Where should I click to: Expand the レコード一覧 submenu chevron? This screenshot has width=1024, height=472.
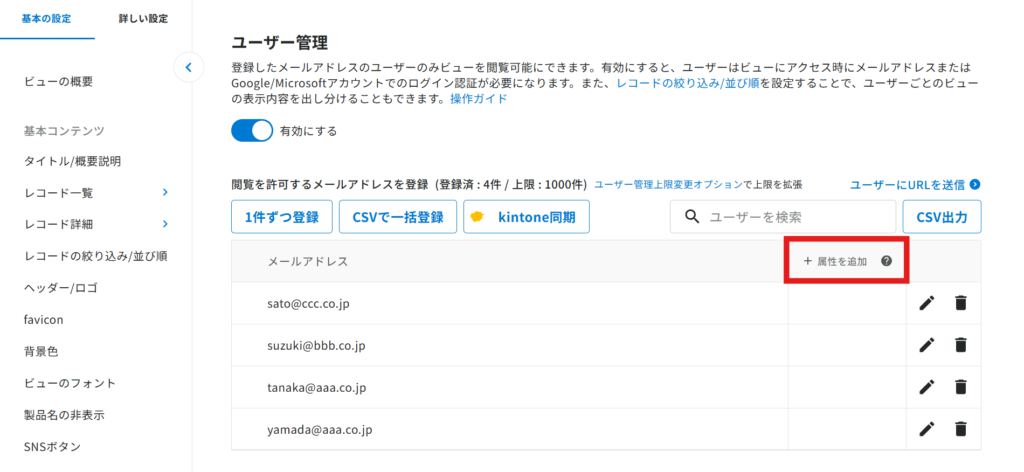pos(165,192)
